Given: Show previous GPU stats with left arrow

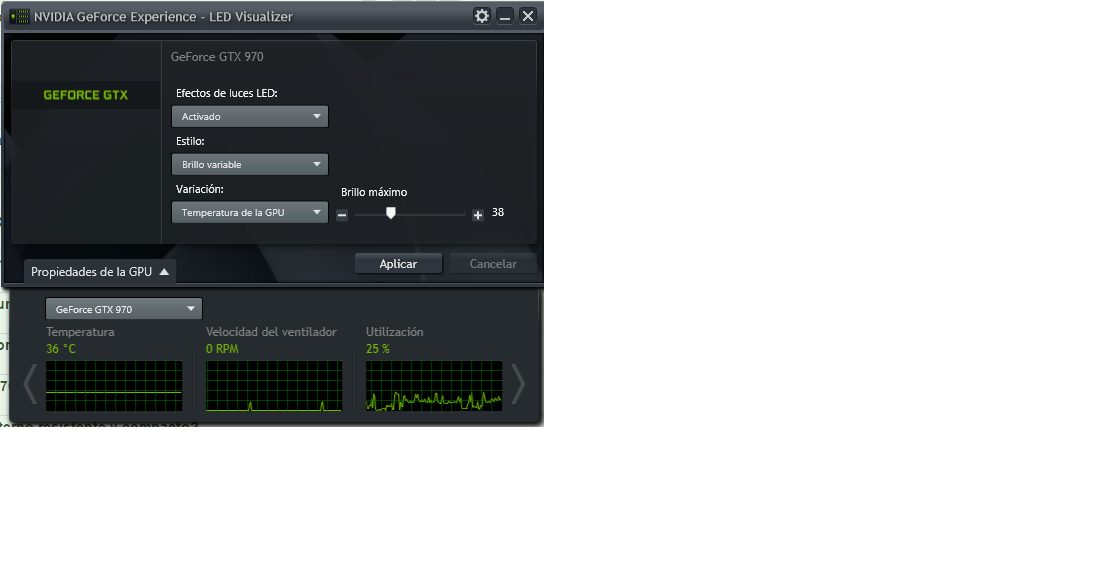Looking at the screenshot, I should click(30, 384).
